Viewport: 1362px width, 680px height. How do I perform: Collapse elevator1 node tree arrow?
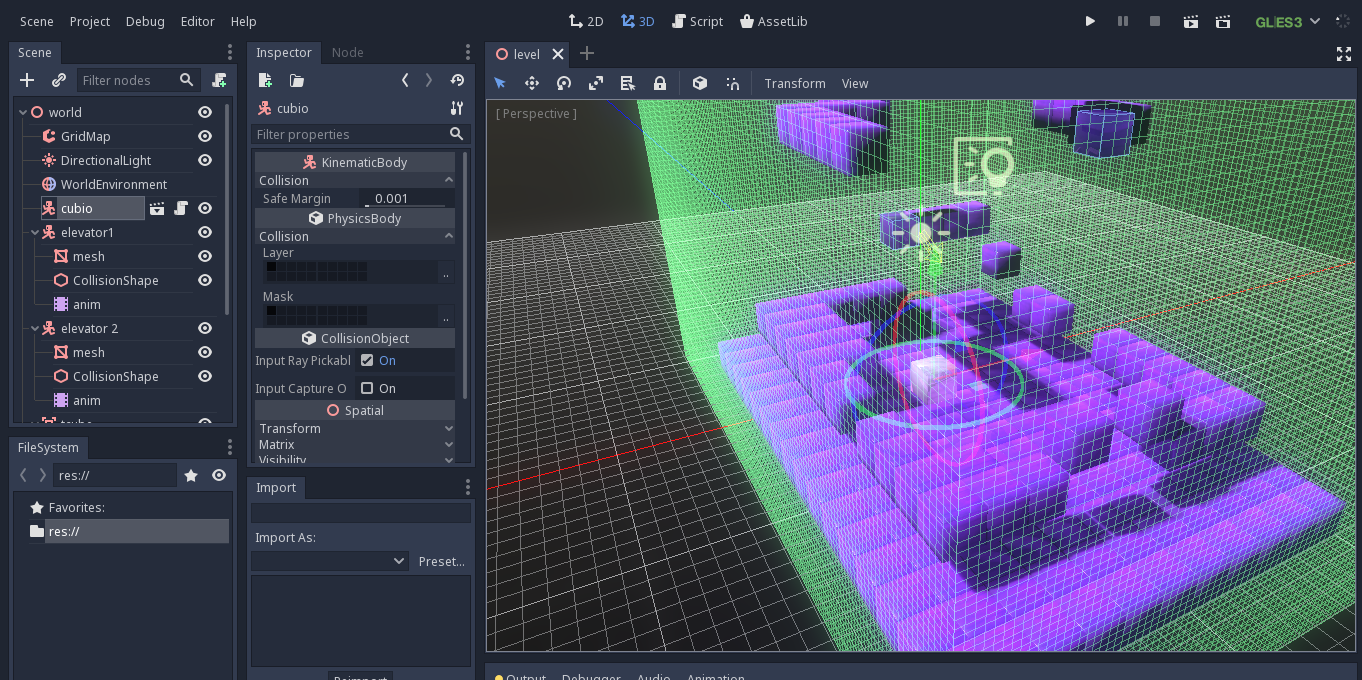click(x=35, y=232)
